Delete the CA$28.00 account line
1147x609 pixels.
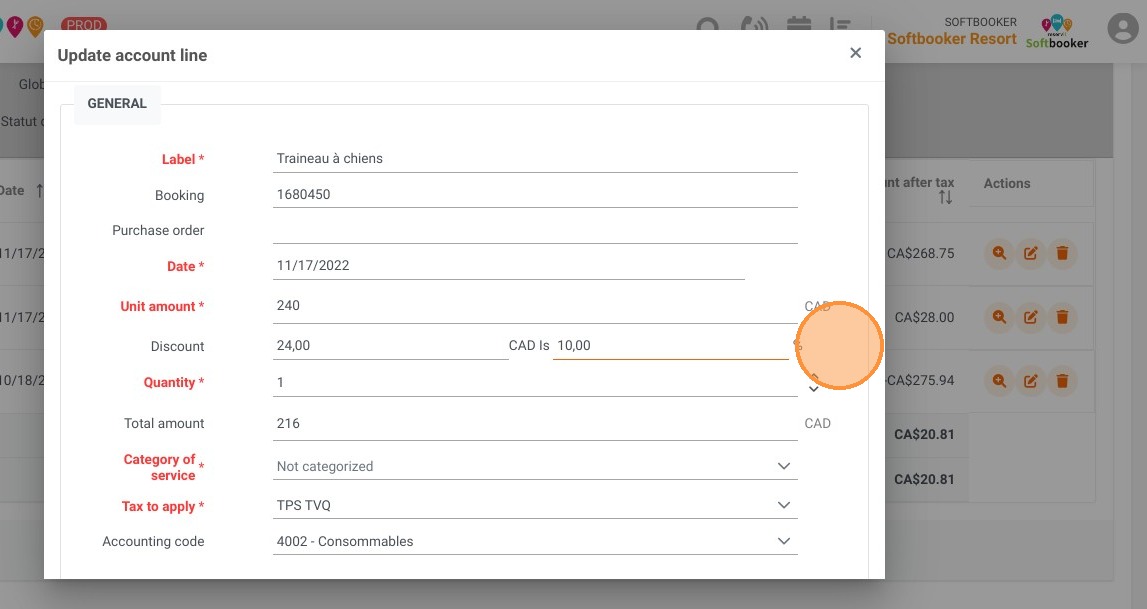[1062, 317]
